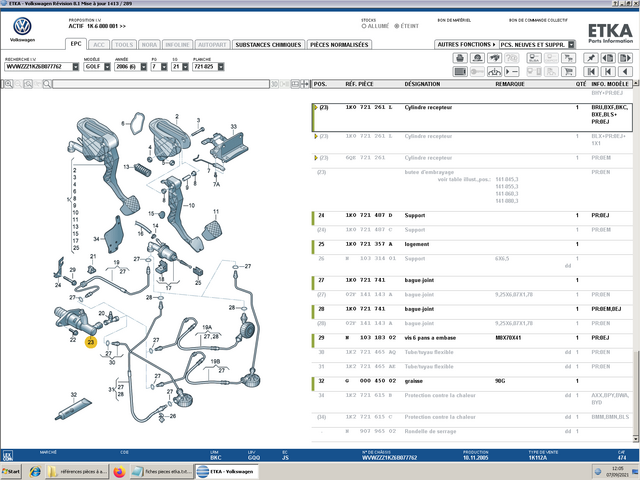The height and width of the screenshot is (480, 640).
Task: Click the pushpin icon in toolbar
Action: (x=591, y=58)
